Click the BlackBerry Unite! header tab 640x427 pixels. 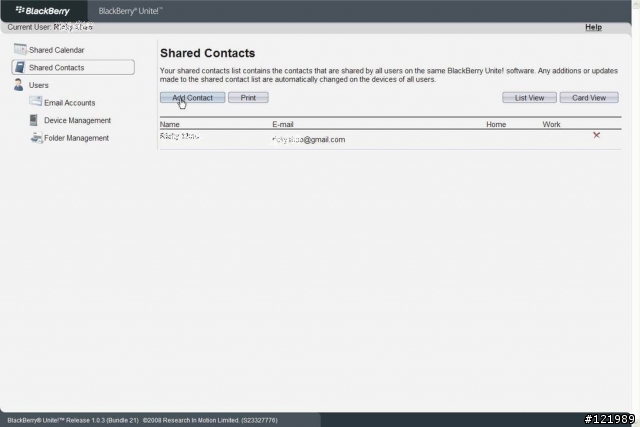pyautogui.click(x=130, y=11)
